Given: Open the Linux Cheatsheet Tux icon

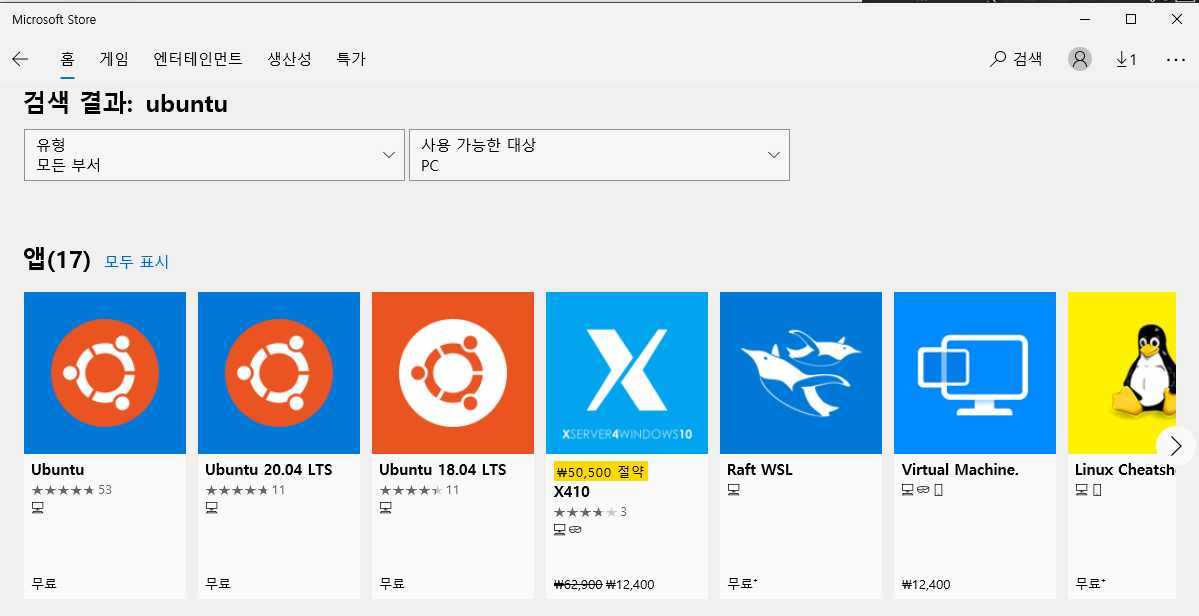Looking at the screenshot, I should tap(1122, 373).
